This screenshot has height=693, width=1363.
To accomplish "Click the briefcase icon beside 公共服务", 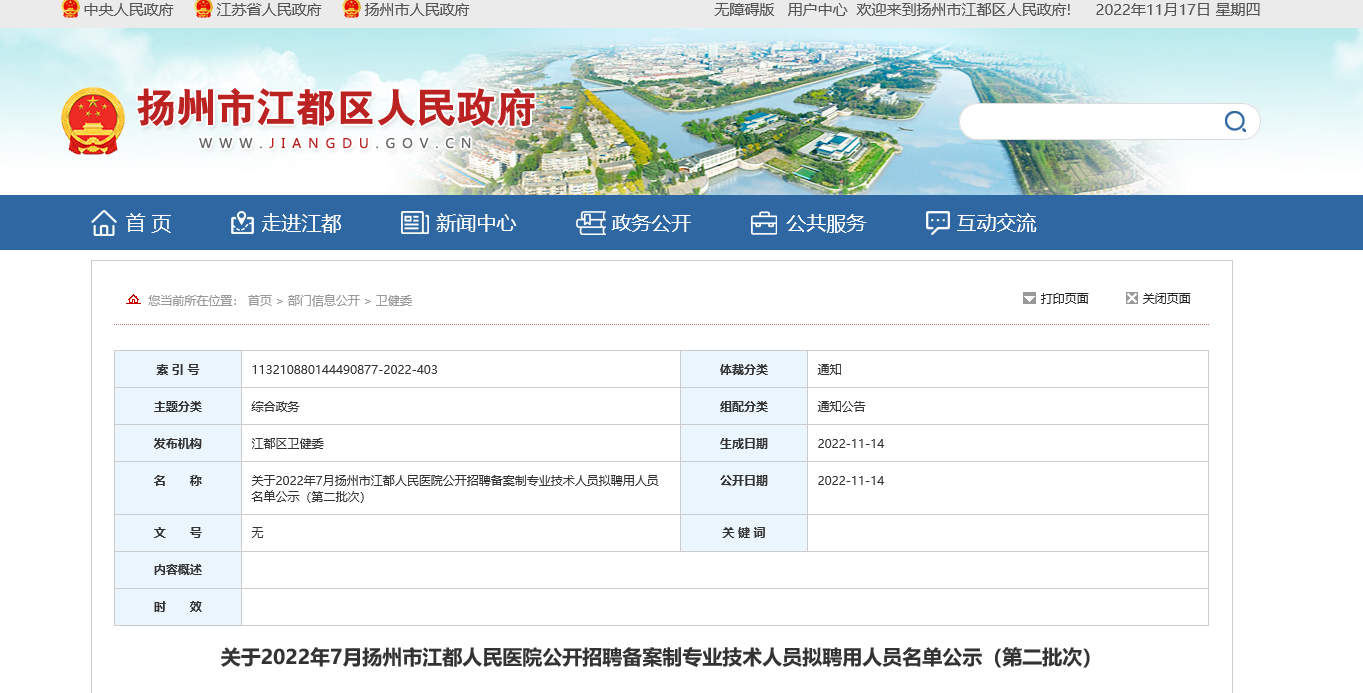I will (764, 223).
